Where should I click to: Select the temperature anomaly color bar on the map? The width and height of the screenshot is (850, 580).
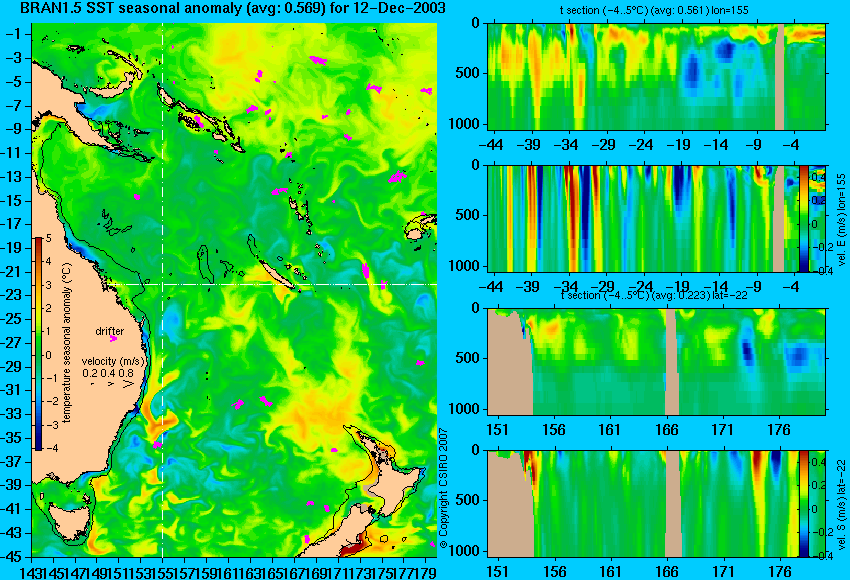39,344
